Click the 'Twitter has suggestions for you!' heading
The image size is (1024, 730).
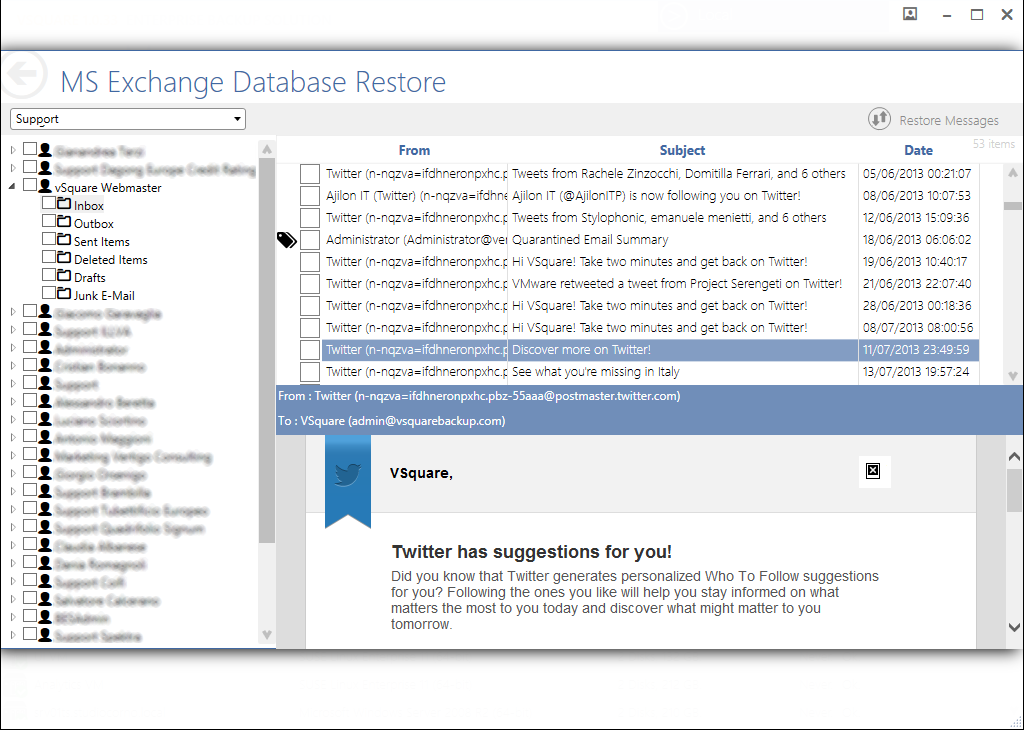[x=532, y=552]
